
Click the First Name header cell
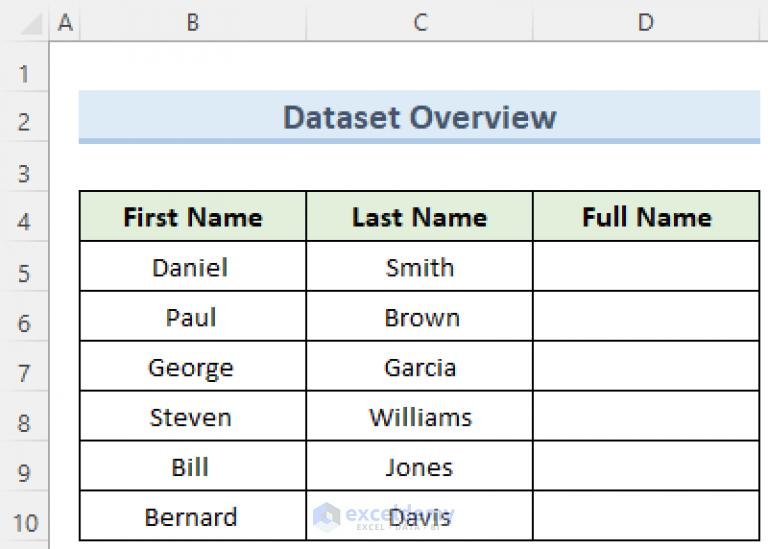[x=192, y=217]
